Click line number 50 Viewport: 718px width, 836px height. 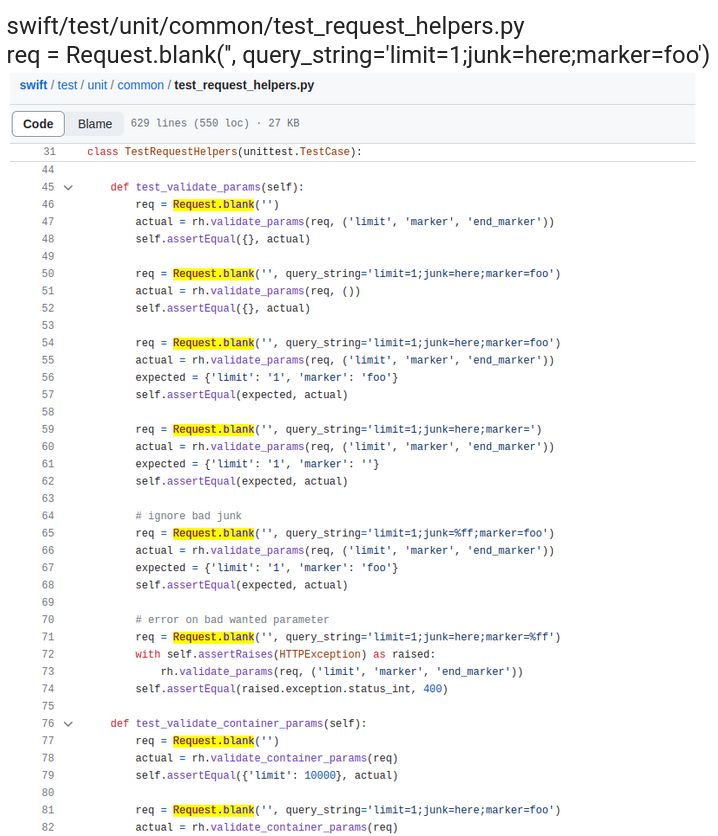pos(48,274)
